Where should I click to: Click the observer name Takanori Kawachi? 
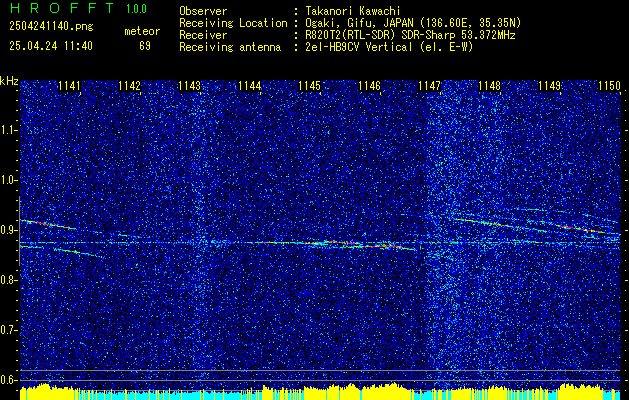pos(353,11)
